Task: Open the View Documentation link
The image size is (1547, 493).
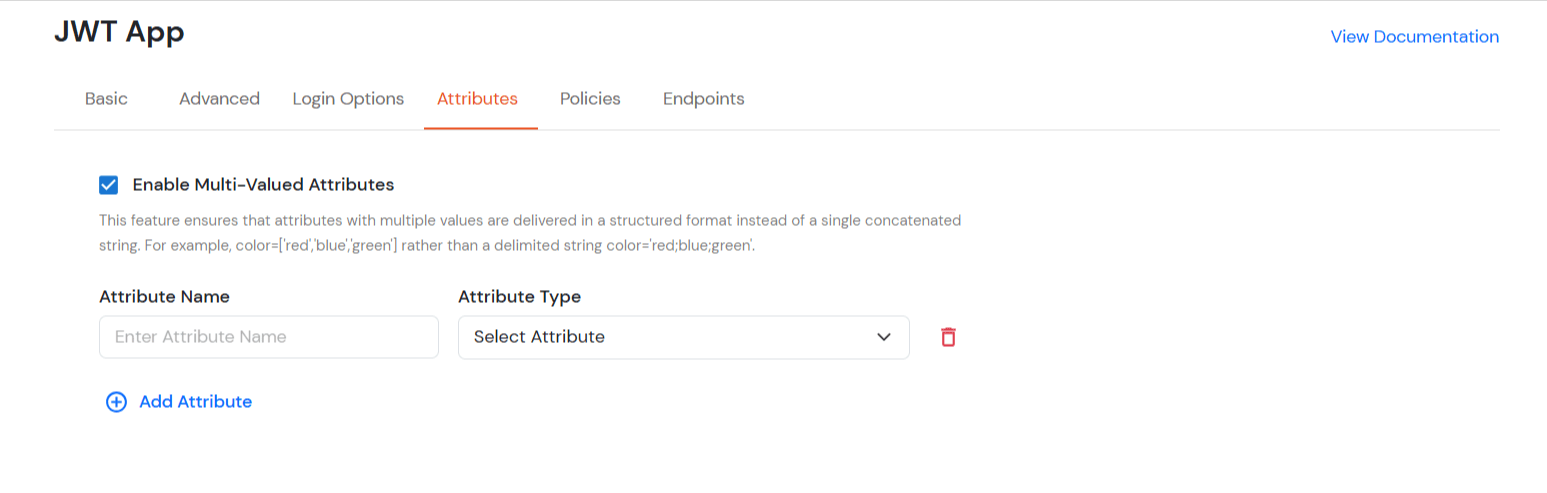Action: [1414, 37]
